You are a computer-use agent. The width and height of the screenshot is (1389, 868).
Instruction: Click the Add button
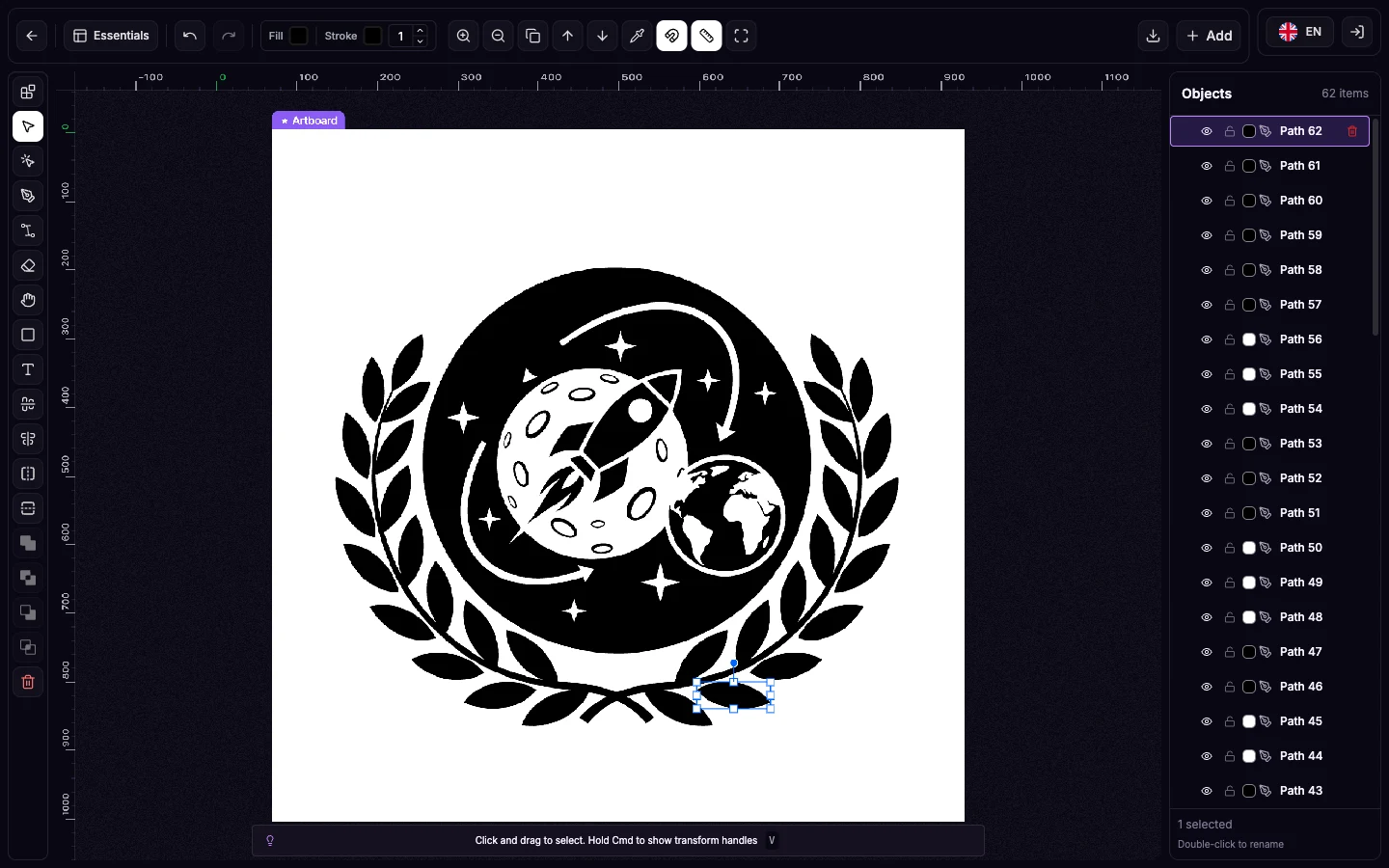click(x=1209, y=36)
